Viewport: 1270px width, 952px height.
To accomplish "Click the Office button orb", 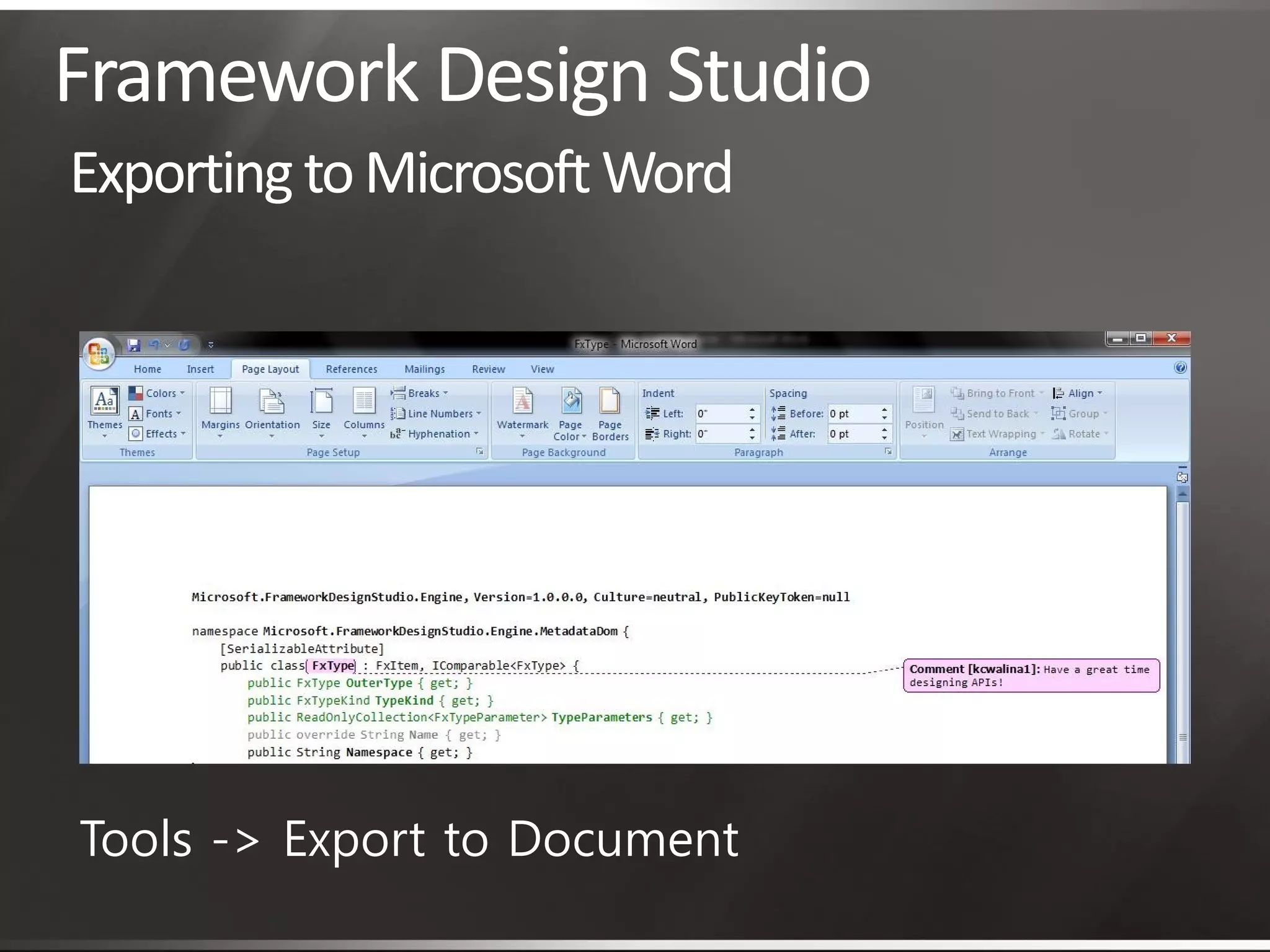I will click(x=99, y=354).
